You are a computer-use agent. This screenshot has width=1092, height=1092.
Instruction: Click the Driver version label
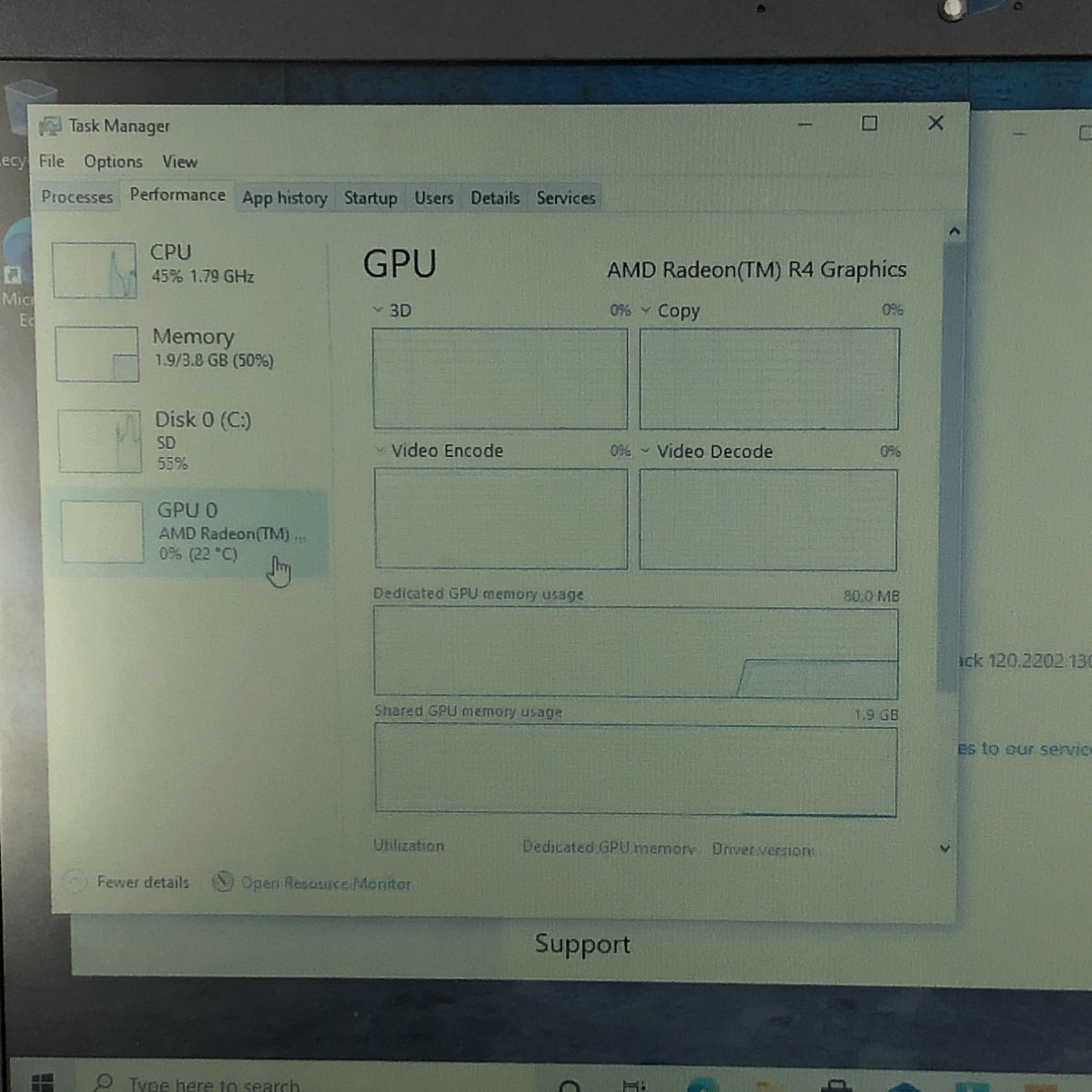click(763, 849)
